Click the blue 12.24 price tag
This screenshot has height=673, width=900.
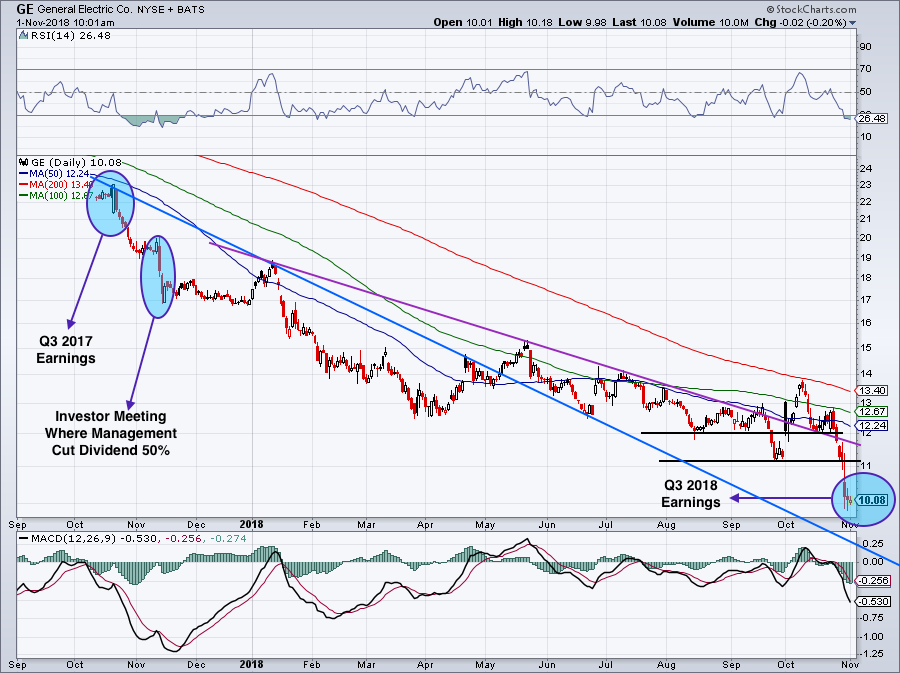point(872,425)
